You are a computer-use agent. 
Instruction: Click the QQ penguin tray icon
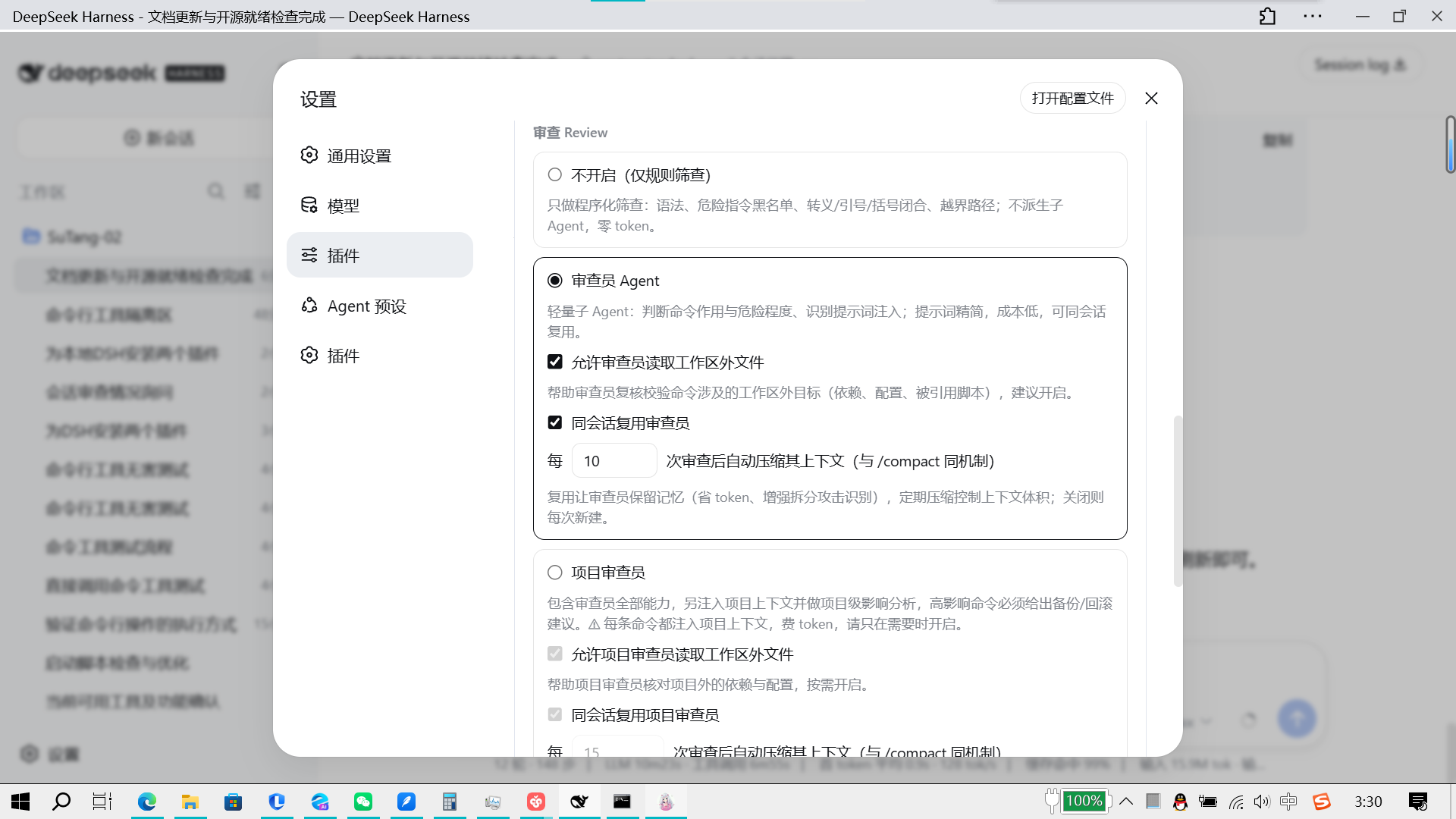1180,802
